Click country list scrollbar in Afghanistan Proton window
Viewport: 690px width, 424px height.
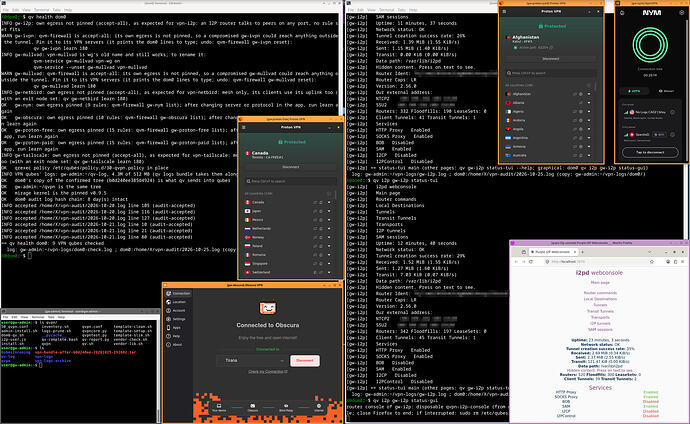click(x=596, y=87)
